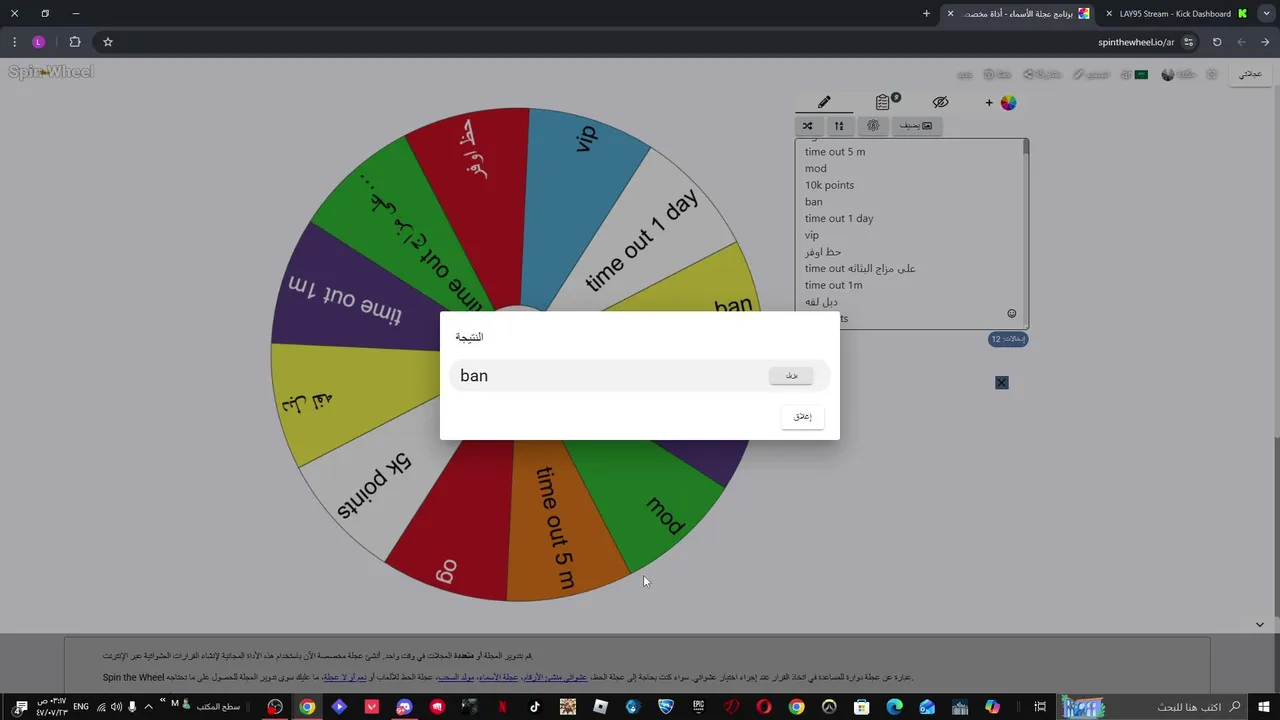This screenshot has width=1280, height=720.
Task: Open the rainbow color wheel picker
Action: pyautogui.click(x=1008, y=102)
